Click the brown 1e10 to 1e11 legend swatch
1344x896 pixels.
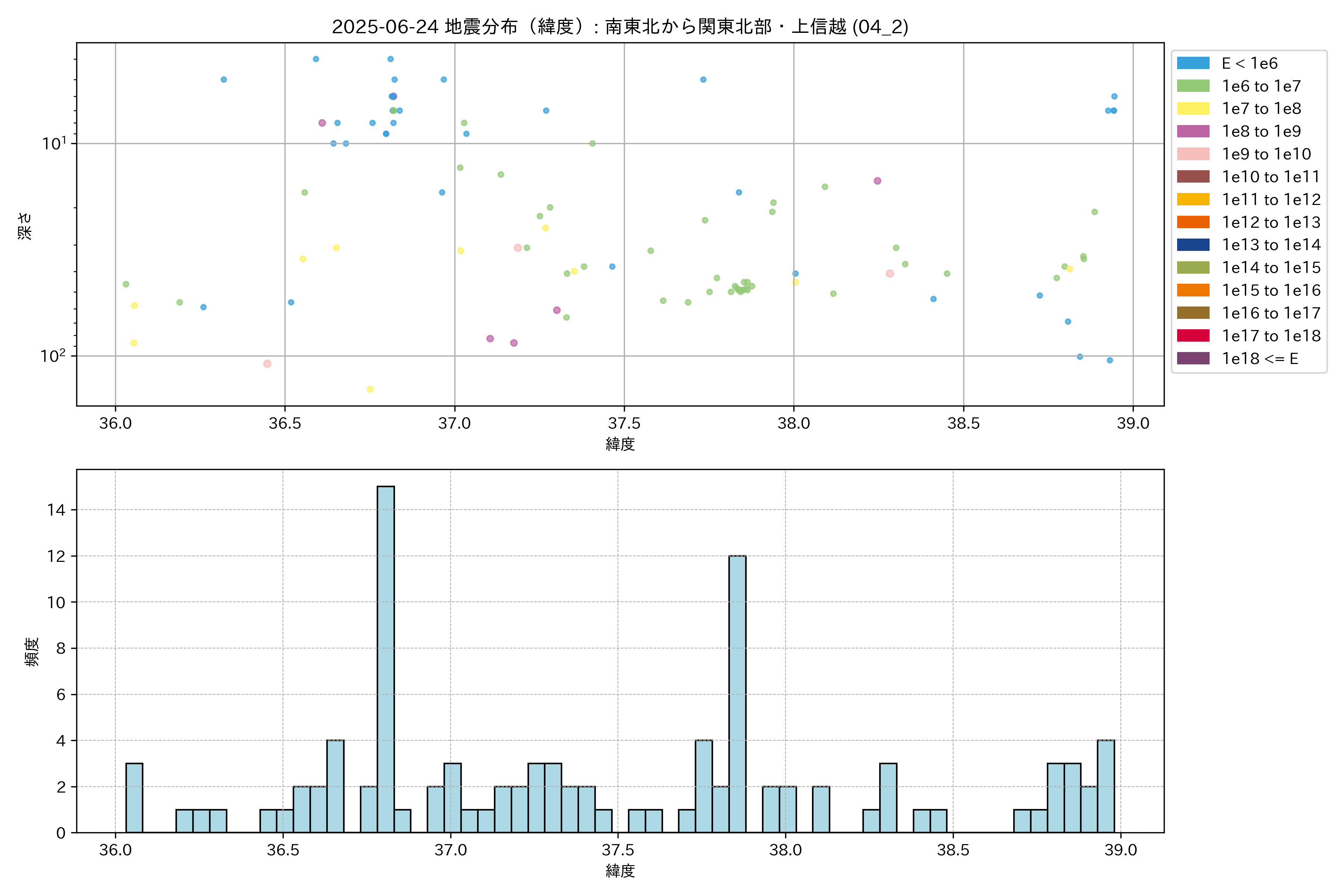[1192, 177]
